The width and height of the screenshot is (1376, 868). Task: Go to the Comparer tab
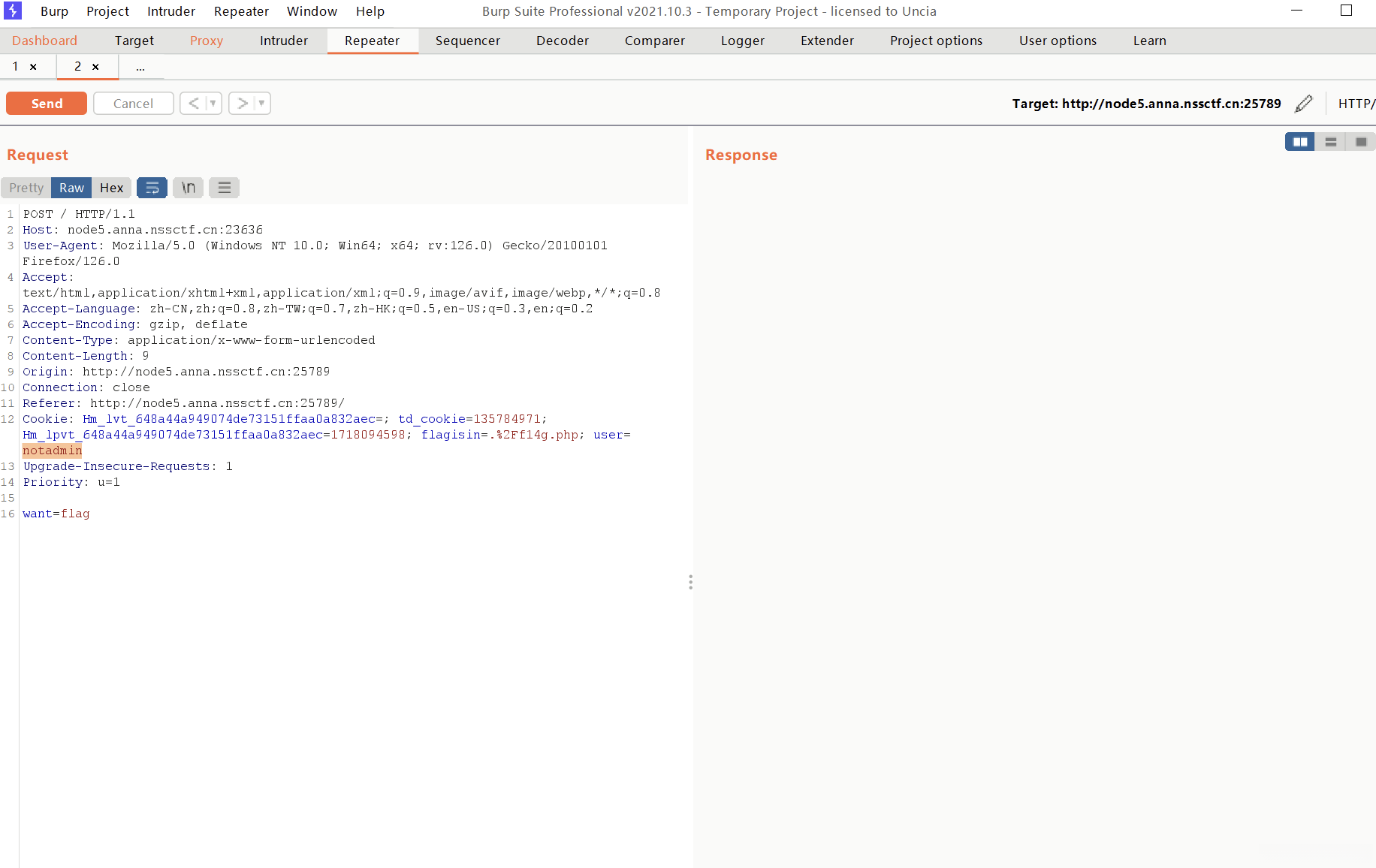pos(655,41)
